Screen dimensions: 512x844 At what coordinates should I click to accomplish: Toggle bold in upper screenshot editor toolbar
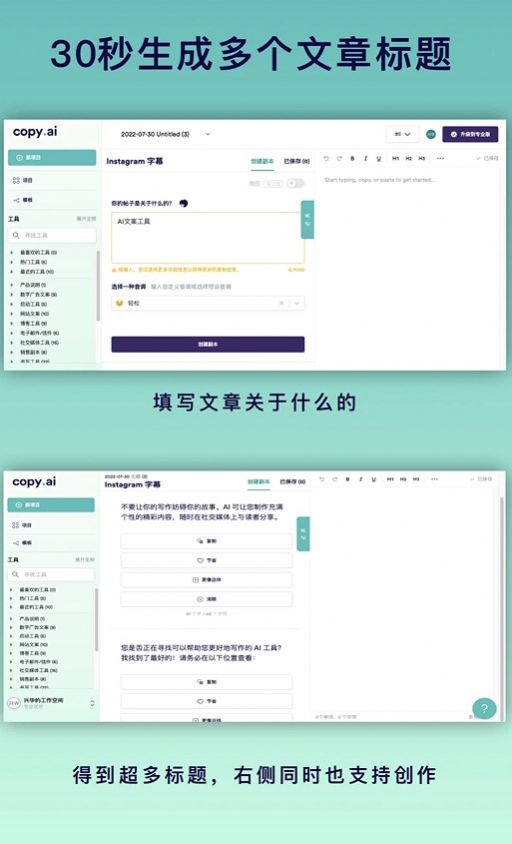[353, 158]
